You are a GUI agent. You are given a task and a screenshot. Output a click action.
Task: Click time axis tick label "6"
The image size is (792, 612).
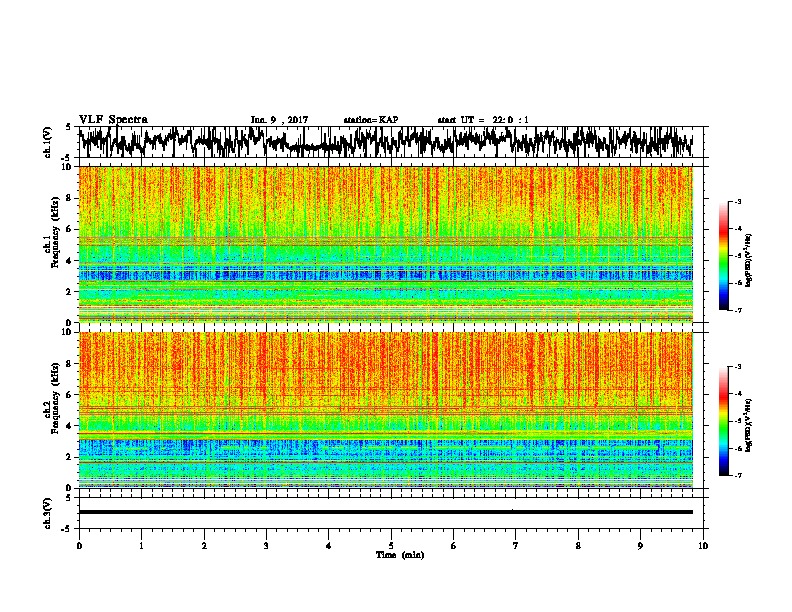pos(454,546)
